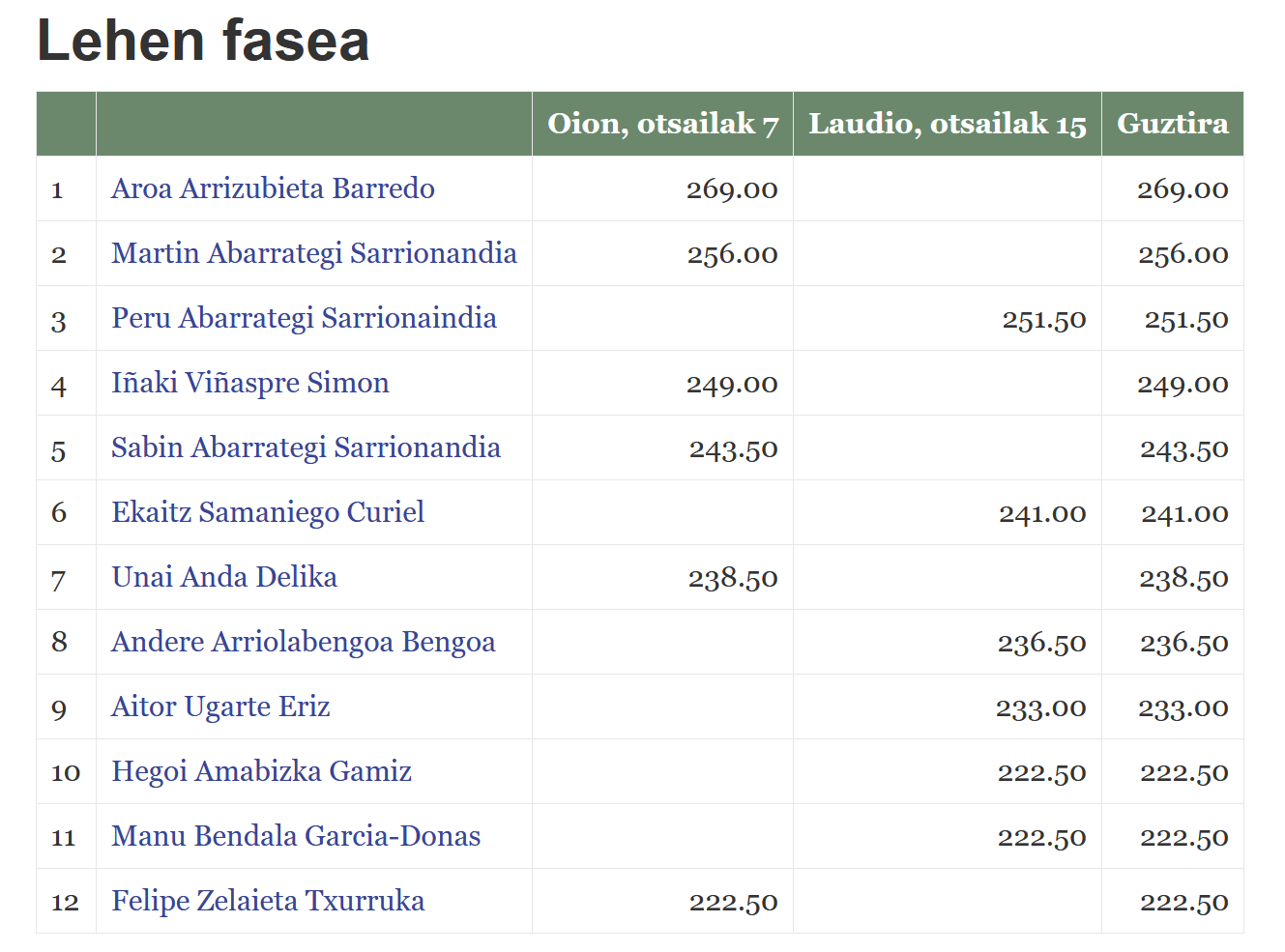
Task: Click the Guztira column header
Action: [1172, 124]
